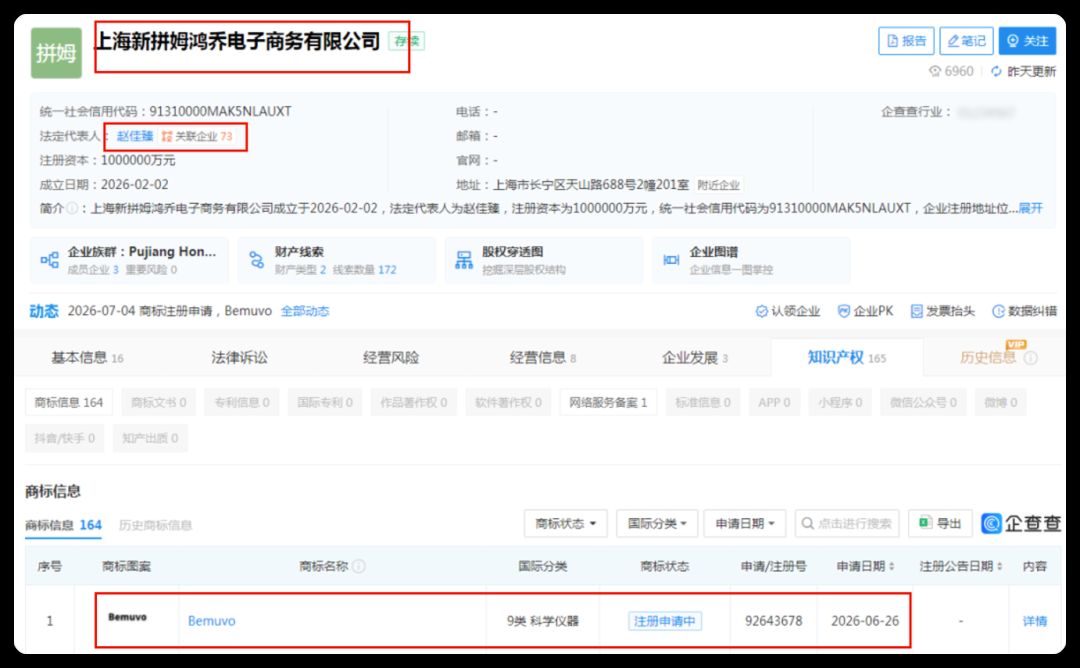Sort by 申请日期 column arrows

coord(892,567)
